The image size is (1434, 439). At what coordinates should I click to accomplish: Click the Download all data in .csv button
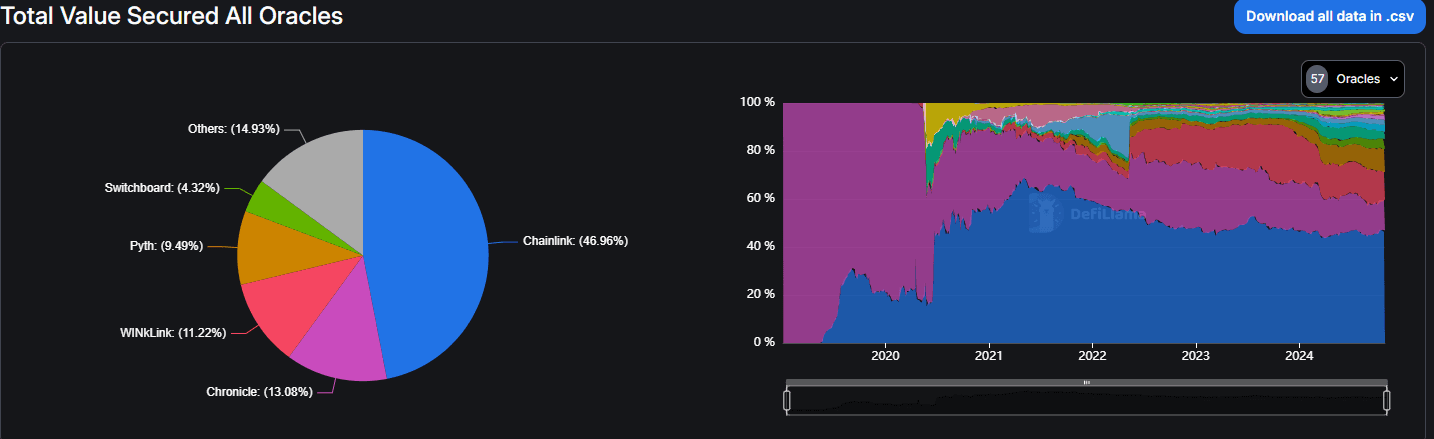tap(1328, 16)
